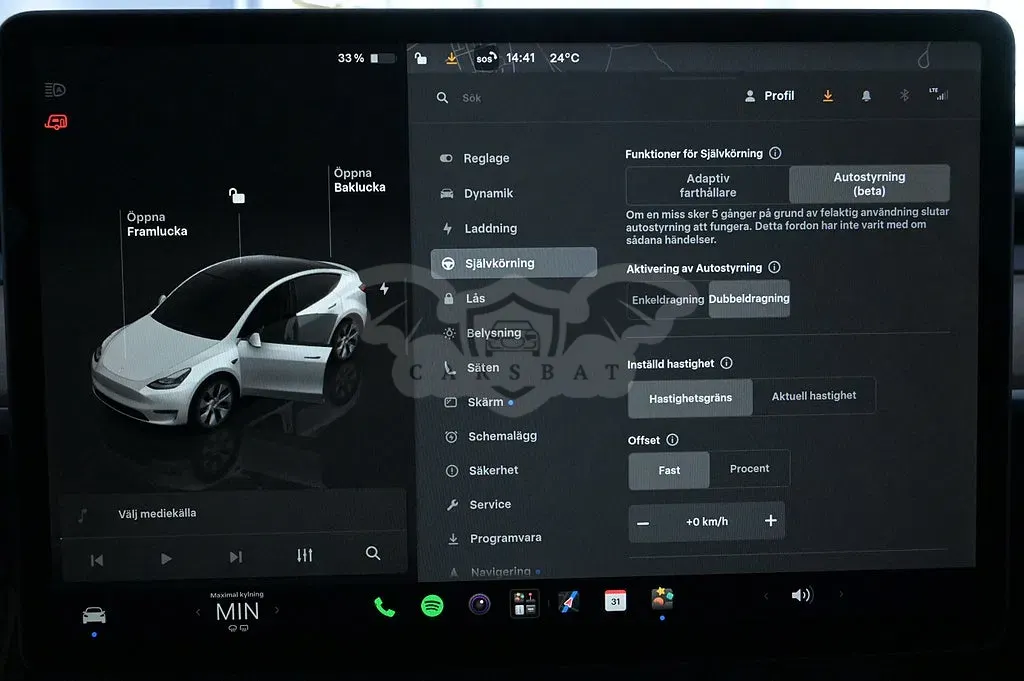Viewport: 1024px width, 681px height.
Task: Show info for Offset
Action: tap(672, 439)
